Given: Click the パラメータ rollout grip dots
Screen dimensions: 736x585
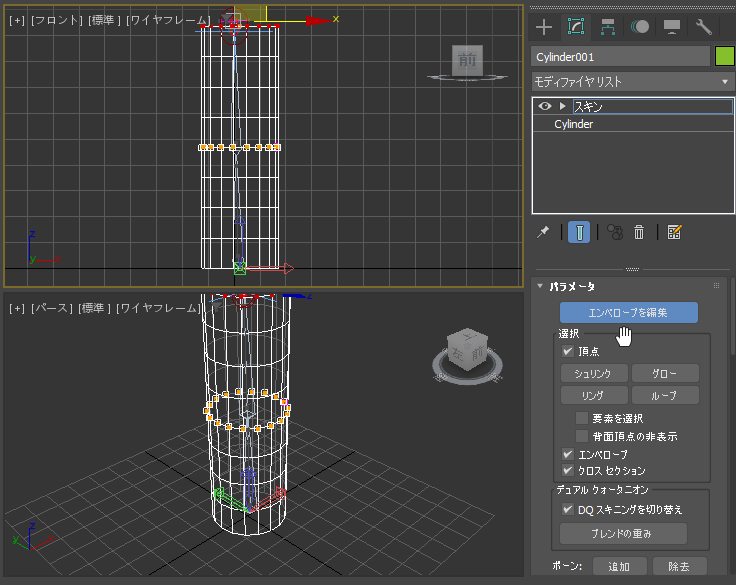Looking at the screenshot, I should [716, 285].
